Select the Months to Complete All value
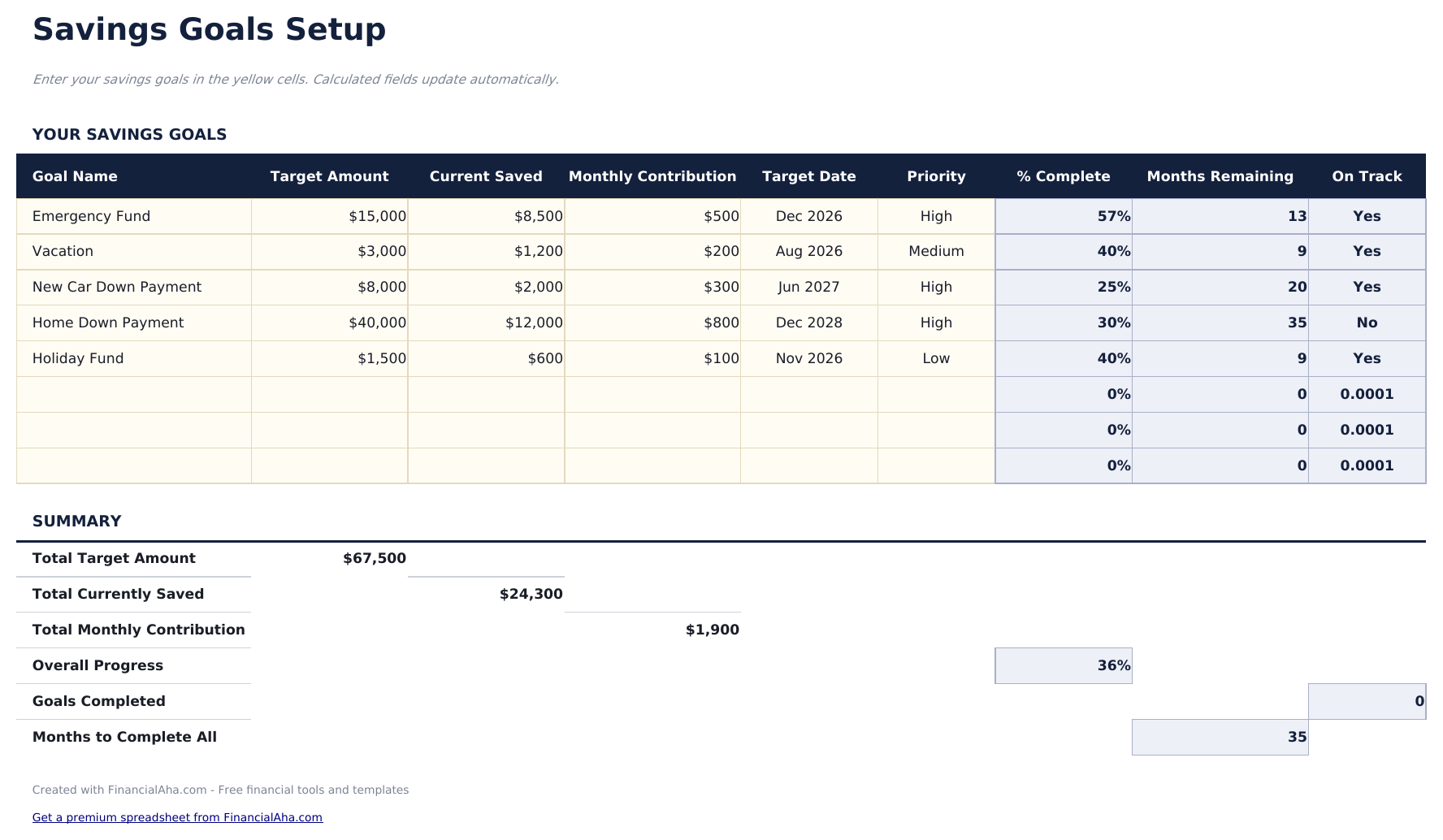This screenshot has height=840, width=1443. 1219,737
